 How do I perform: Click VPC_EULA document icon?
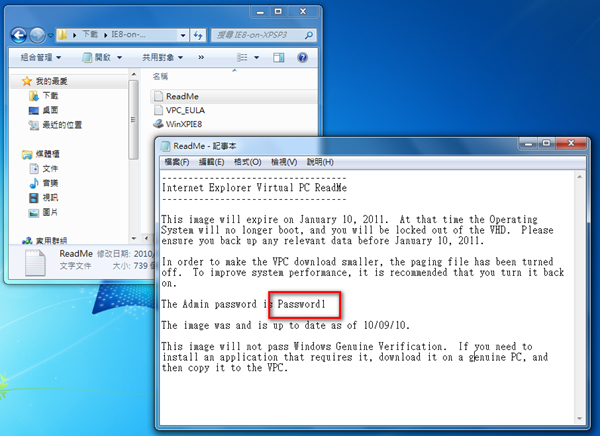(x=158, y=110)
